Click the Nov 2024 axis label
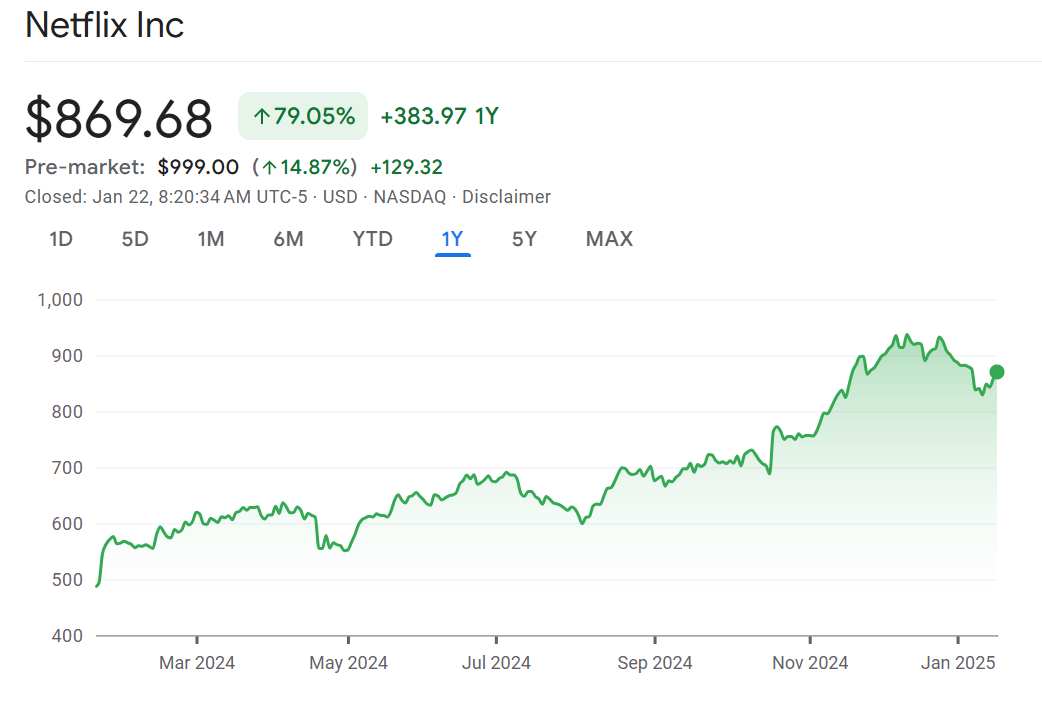The height and width of the screenshot is (705, 1042). [810, 663]
